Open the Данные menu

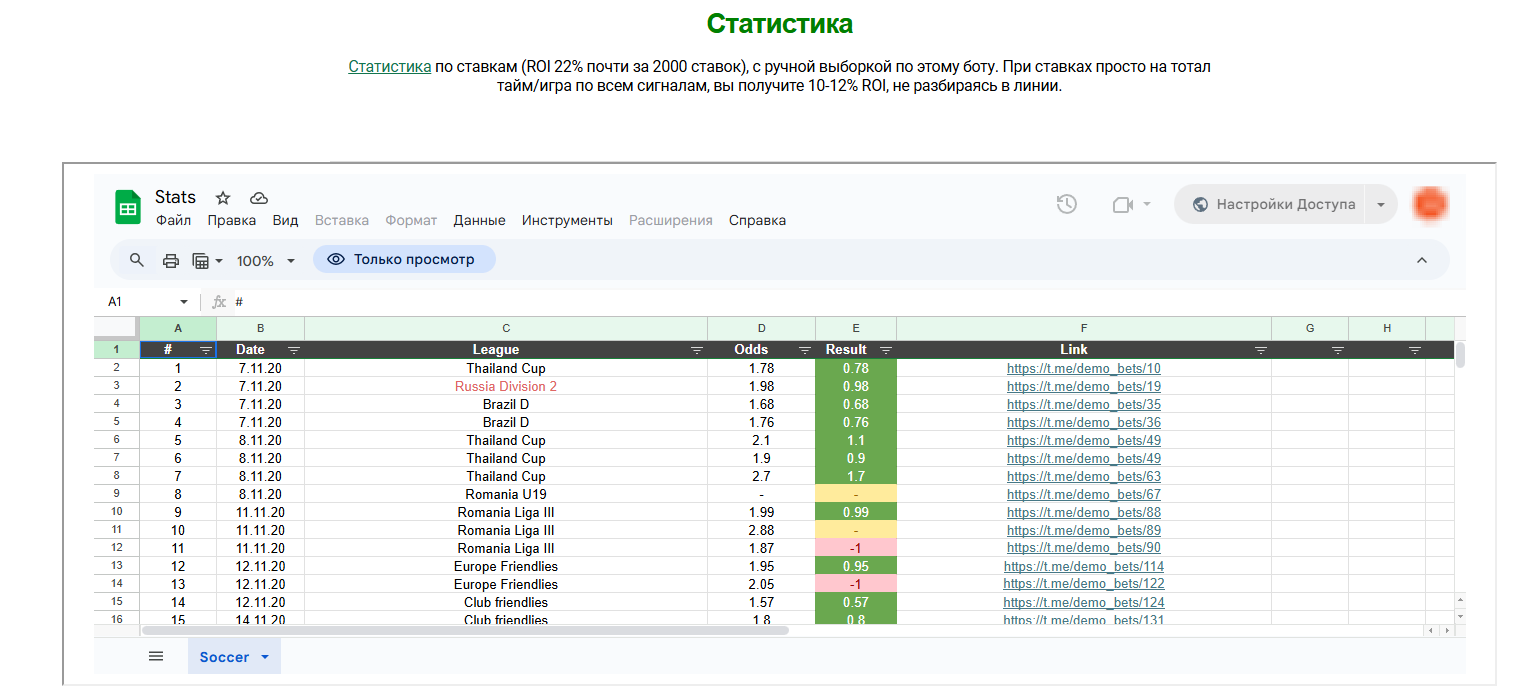(x=479, y=220)
